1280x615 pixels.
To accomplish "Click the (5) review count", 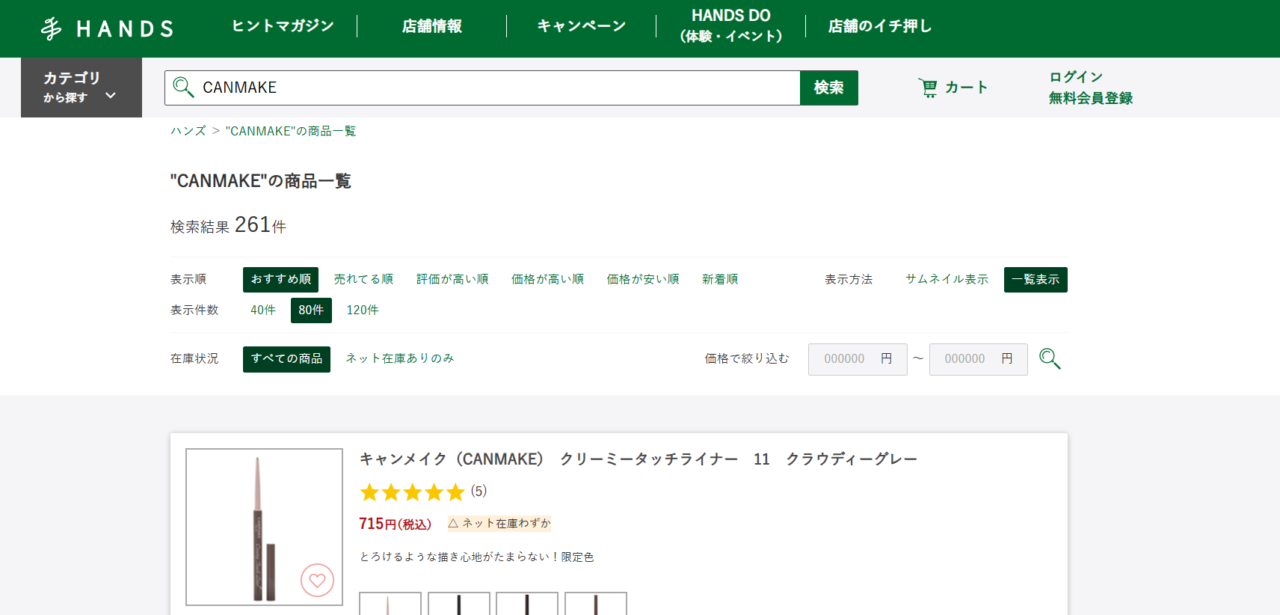I will pyautogui.click(x=479, y=491).
